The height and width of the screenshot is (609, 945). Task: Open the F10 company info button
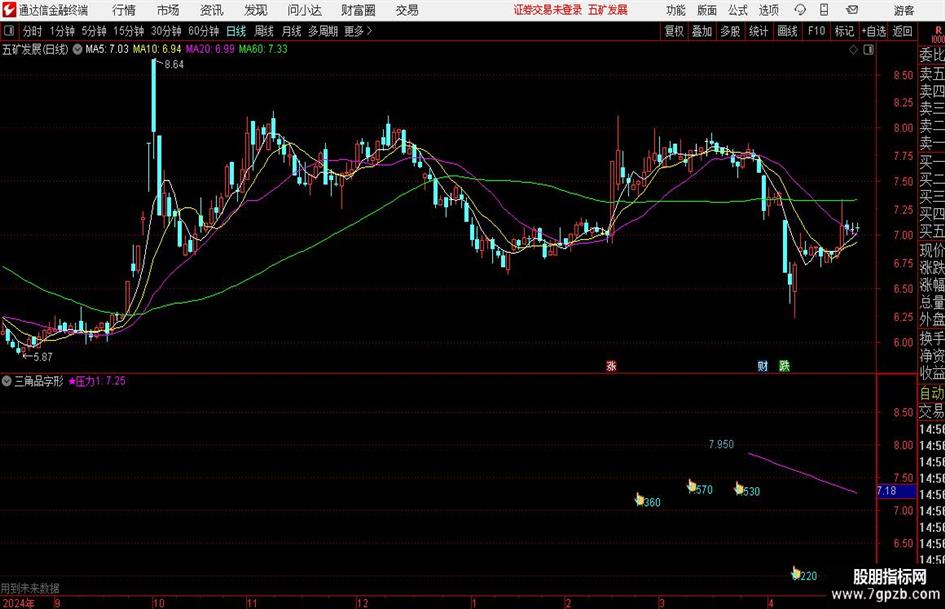816,31
